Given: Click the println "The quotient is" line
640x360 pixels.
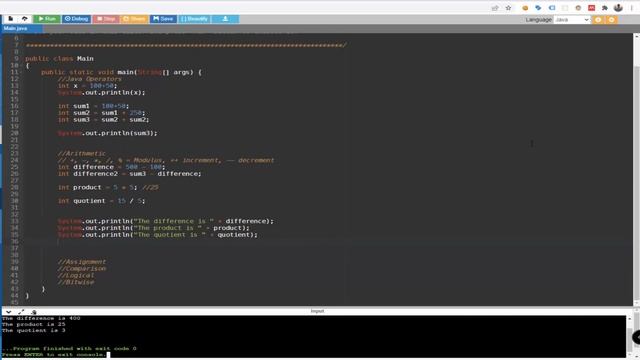Looking at the screenshot, I should pyautogui.click(x=158, y=235).
